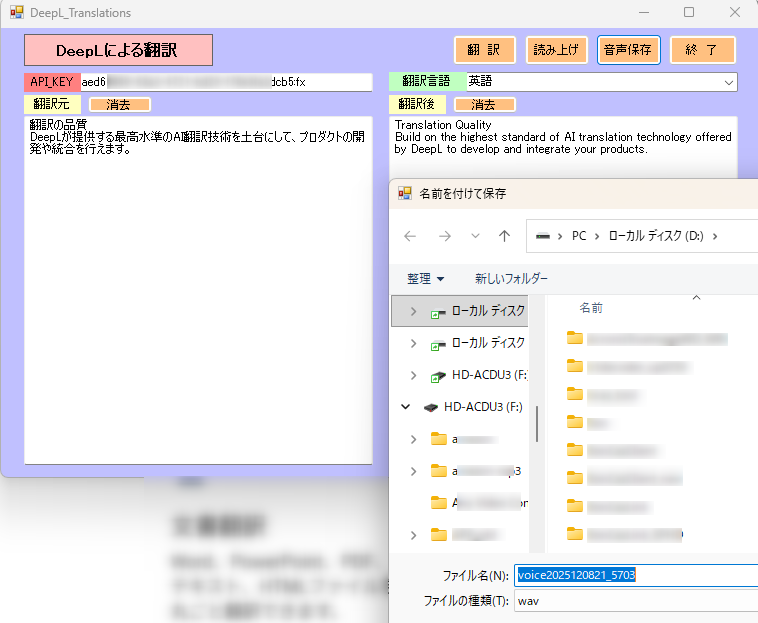Click the 名前 column header
The height and width of the screenshot is (623, 758).
(x=591, y=308)
